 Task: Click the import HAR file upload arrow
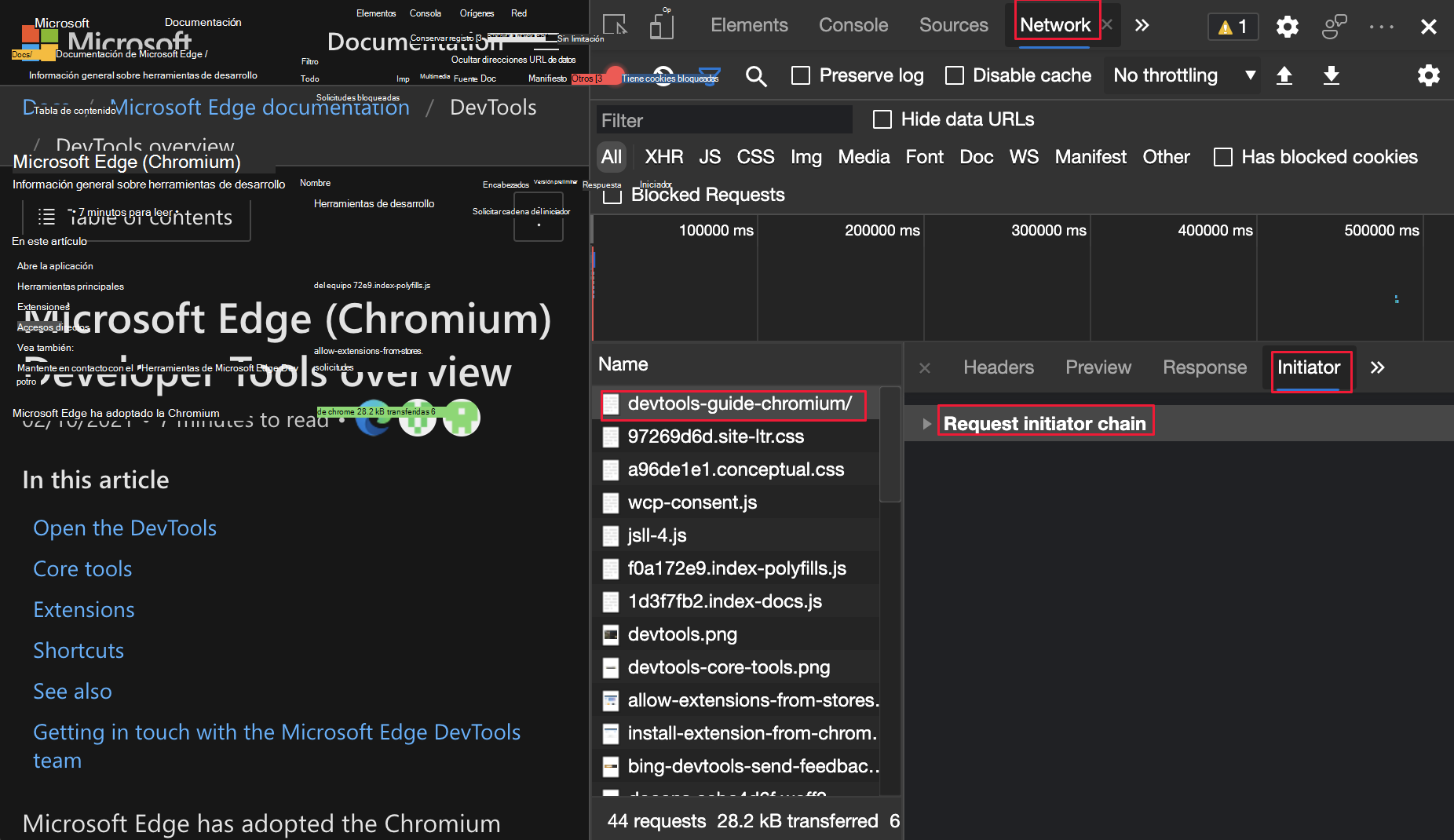pyautogui.click(x=1284, y=75)
